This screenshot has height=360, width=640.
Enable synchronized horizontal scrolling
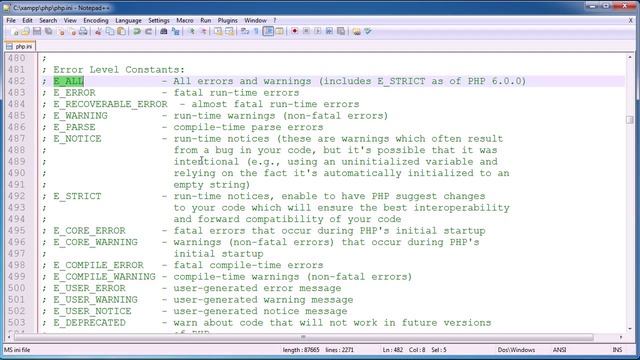pyautogui.click(x=229, y=31)
